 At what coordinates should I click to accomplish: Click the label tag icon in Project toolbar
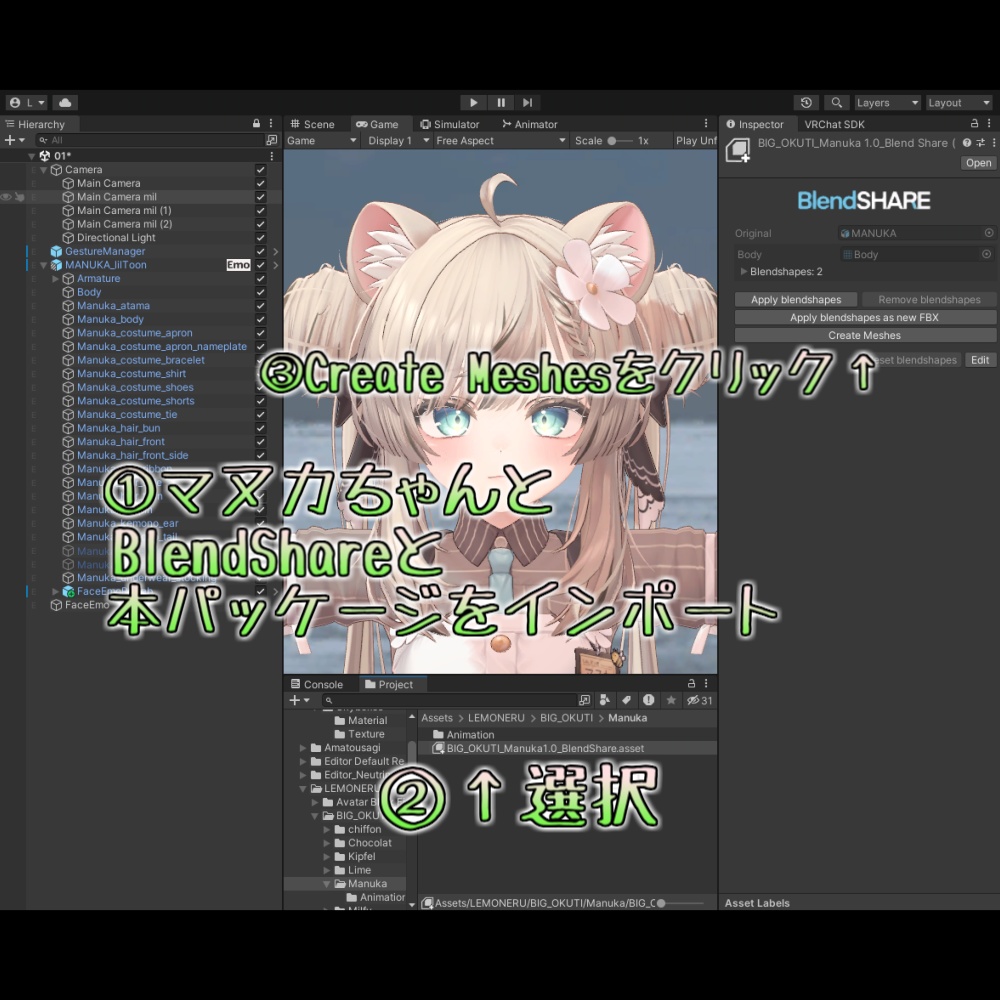tap(627, 700)
